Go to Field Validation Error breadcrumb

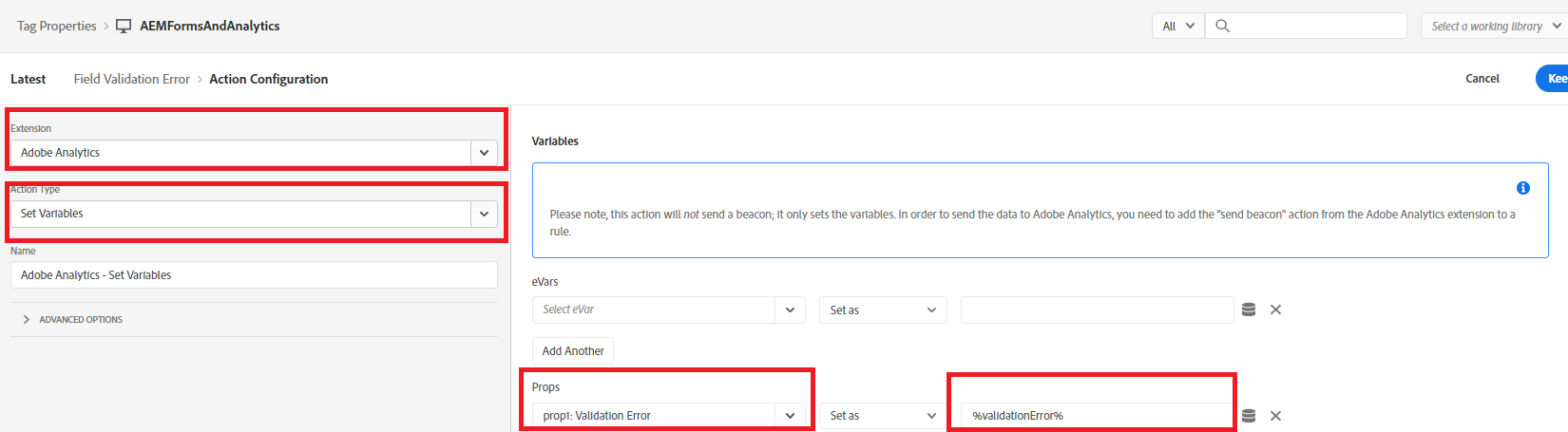tap(132, 79)
